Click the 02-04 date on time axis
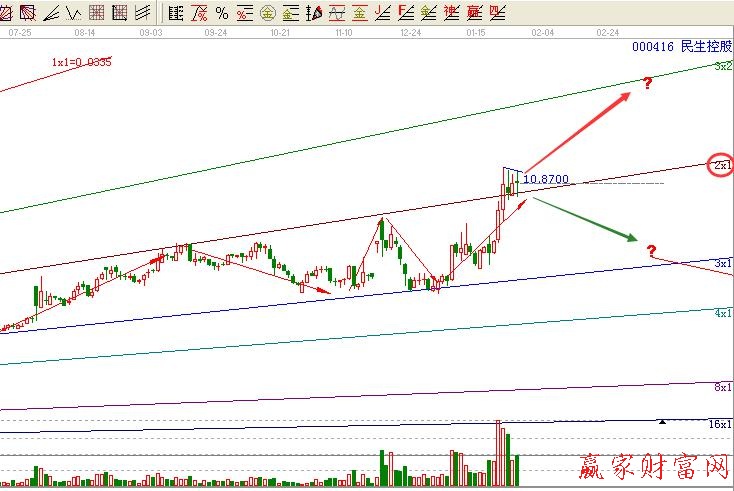 pos(543,32)
